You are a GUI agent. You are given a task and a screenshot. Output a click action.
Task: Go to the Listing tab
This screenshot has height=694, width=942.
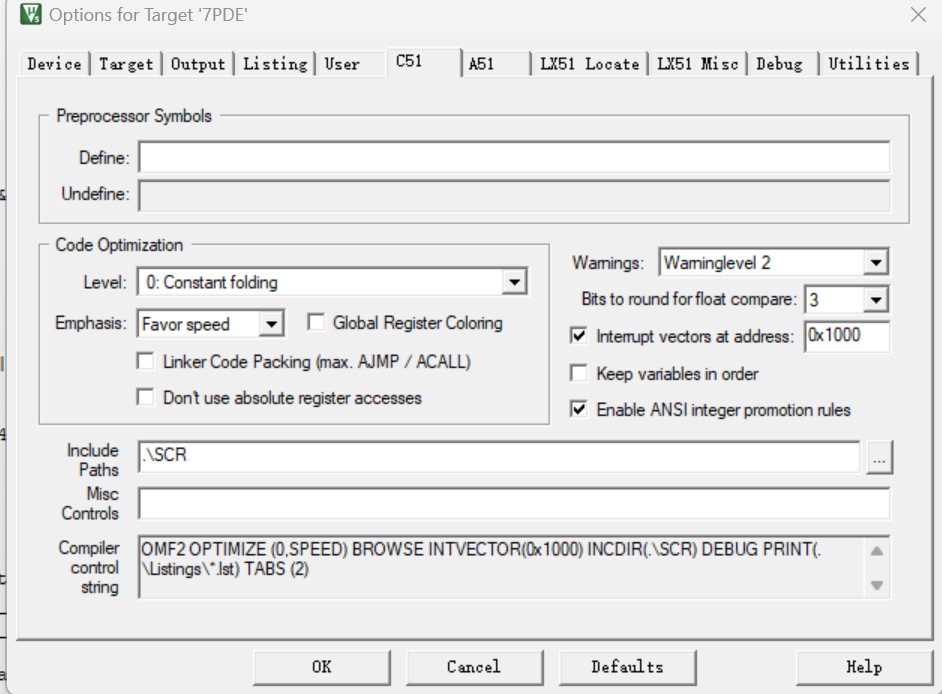point(275,64)
